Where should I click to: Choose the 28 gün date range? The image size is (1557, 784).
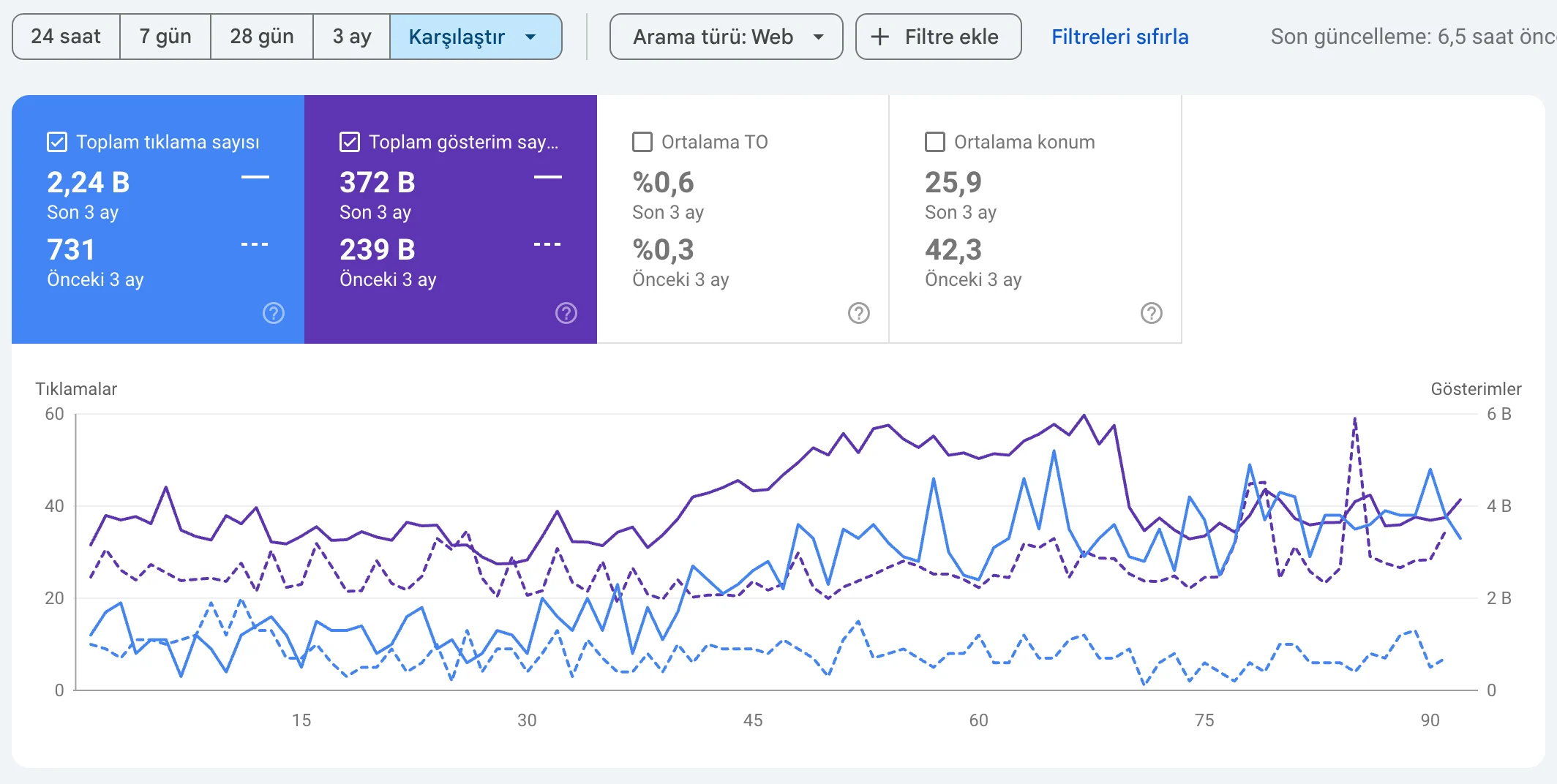(x=262, y=37)
